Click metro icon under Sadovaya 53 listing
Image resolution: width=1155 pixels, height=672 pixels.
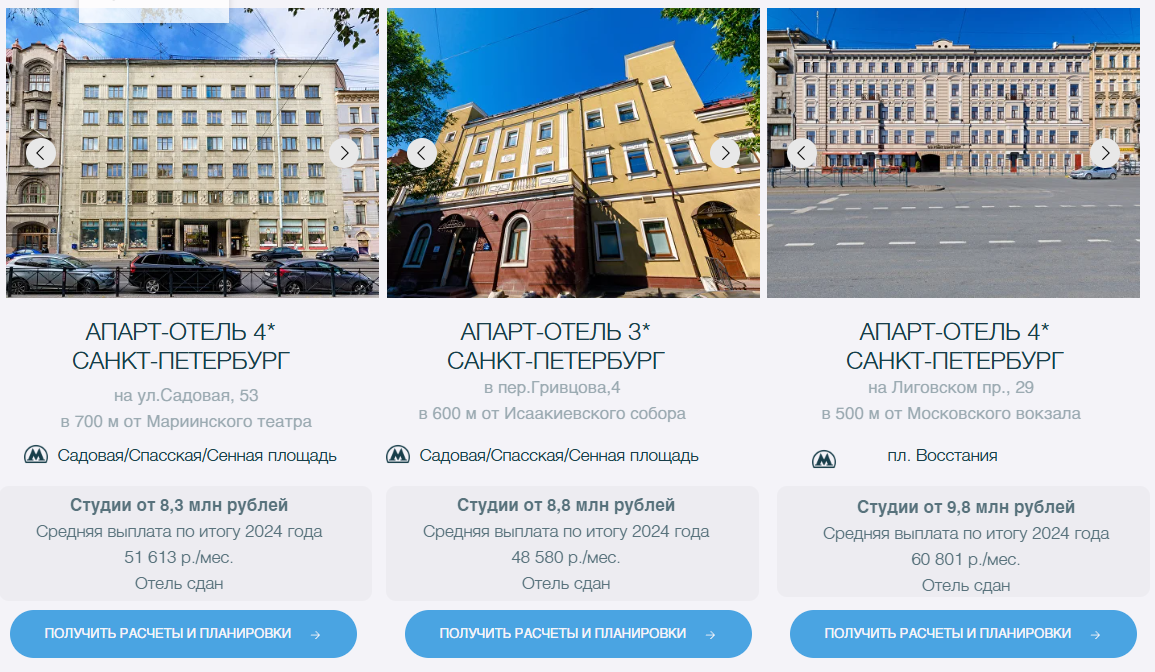click(x=35, y=455)
